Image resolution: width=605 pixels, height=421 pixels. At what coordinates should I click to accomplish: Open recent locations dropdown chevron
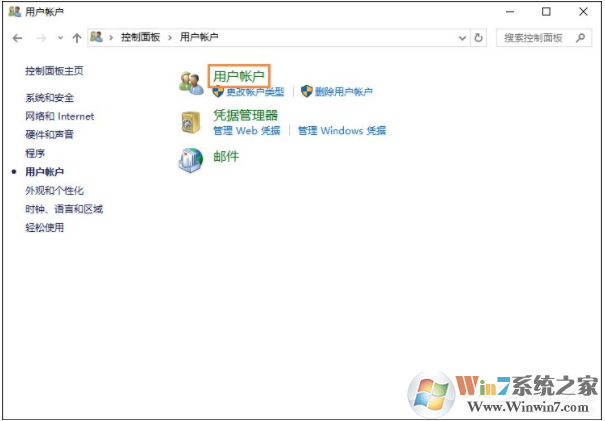(x=60, y=38)
